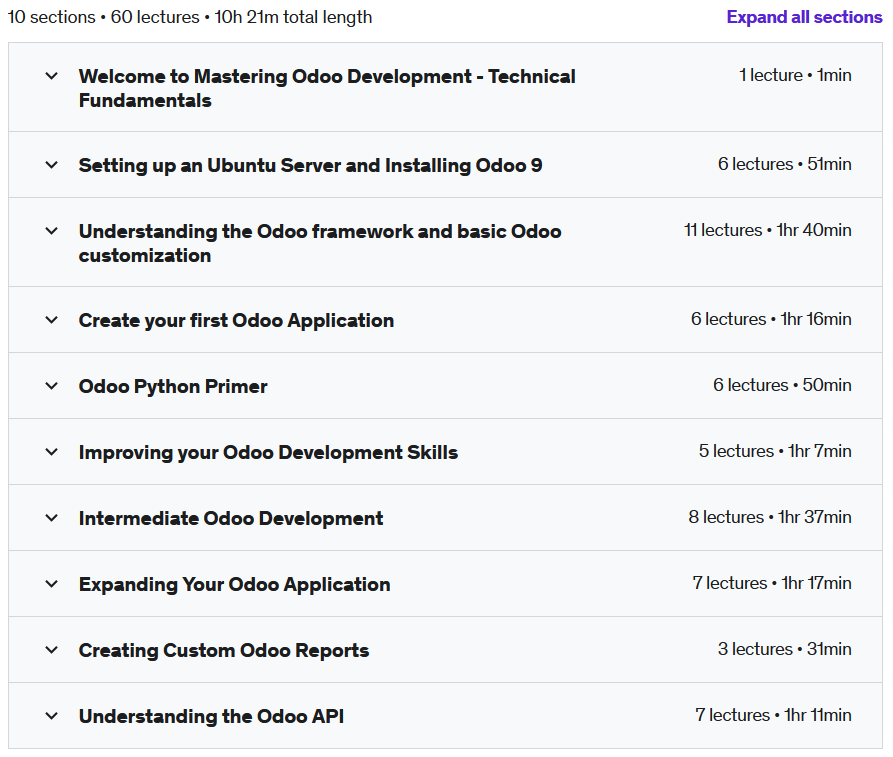Open the Odoo Python Primer section title

tap(173, 386)
